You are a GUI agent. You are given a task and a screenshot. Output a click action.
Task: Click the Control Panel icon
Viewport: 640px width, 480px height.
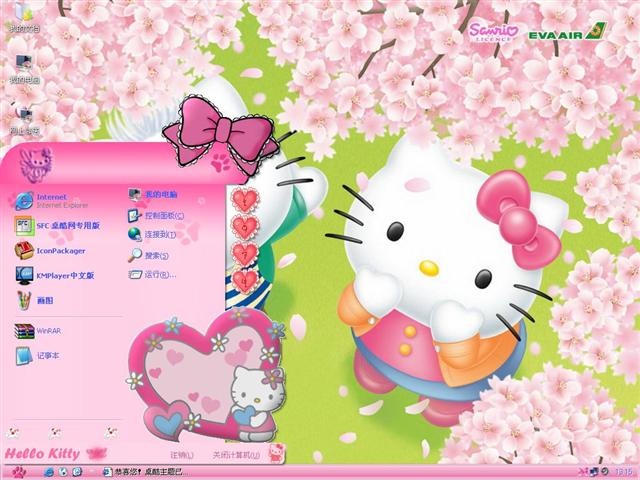pyautogui.click(x=135, y=216)
